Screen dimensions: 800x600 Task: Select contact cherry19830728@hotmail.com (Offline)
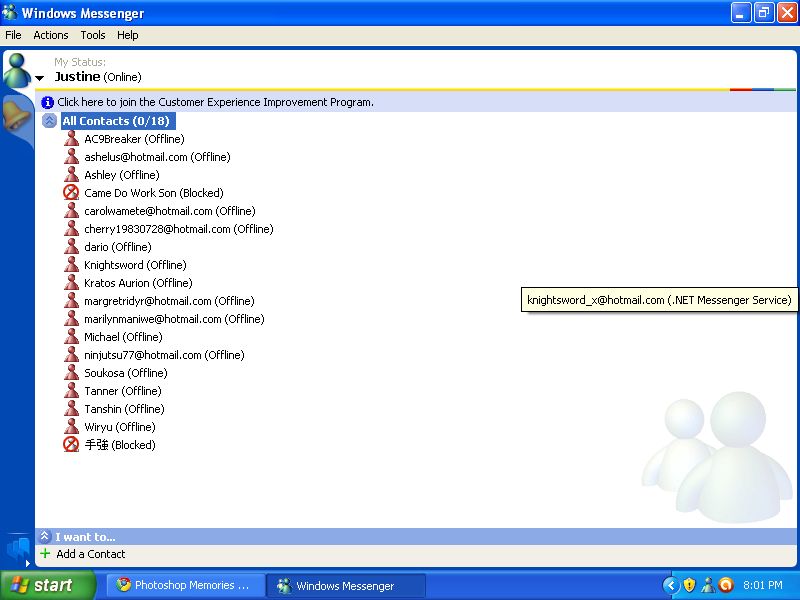[179, 229]
